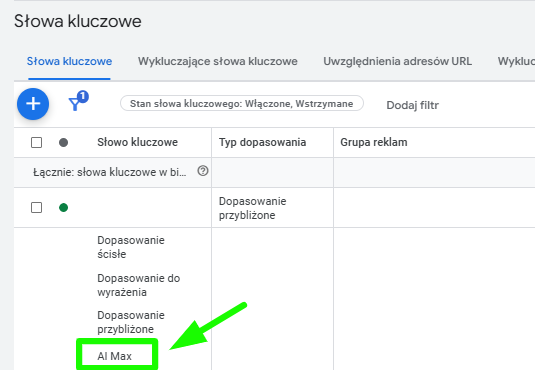
Task: Tick the checkbox of the Dopasowanie przybliżone row
Action: (x=37, y=208)
